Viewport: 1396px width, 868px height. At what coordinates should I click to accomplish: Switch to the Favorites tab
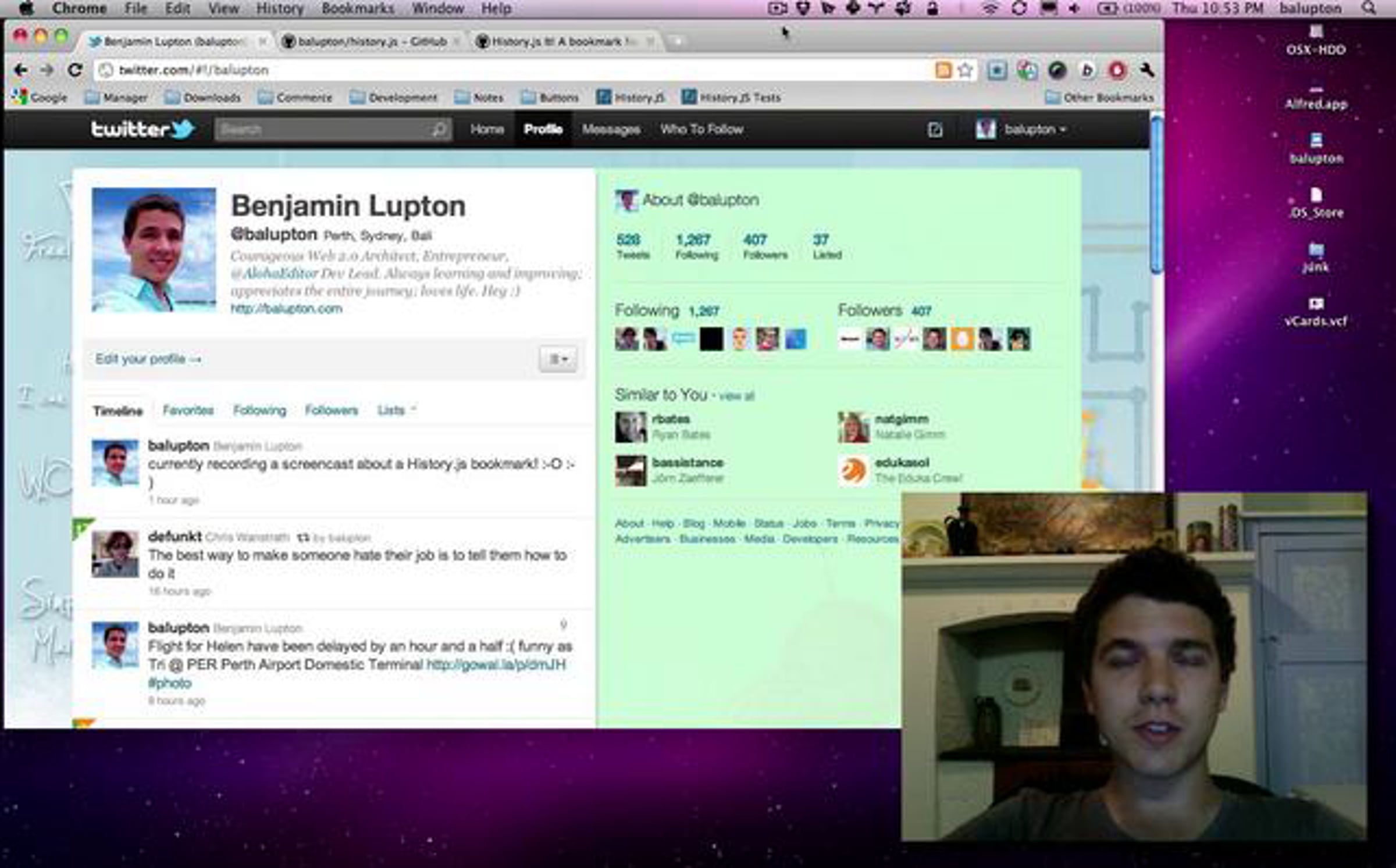coord(188,410)
